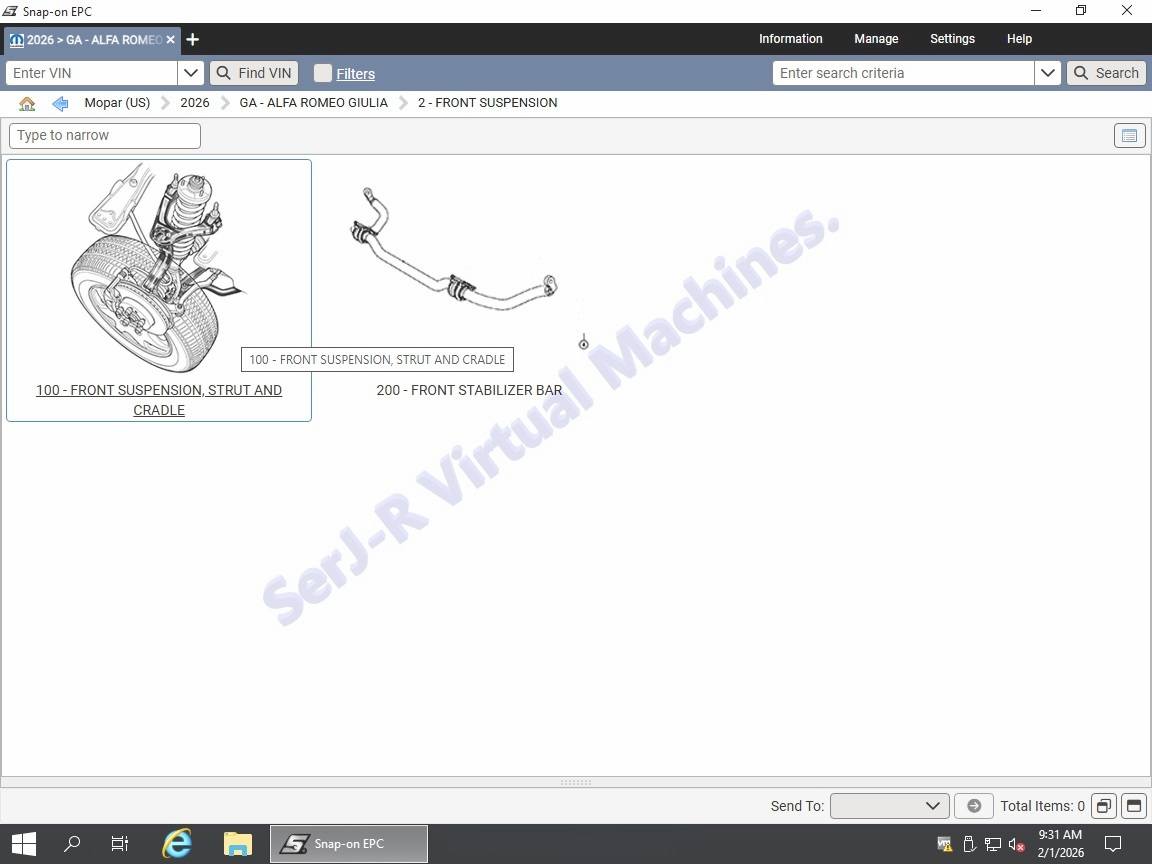Click the blue back arrow icon
1152x864 pixels.
tap(60, 103)
